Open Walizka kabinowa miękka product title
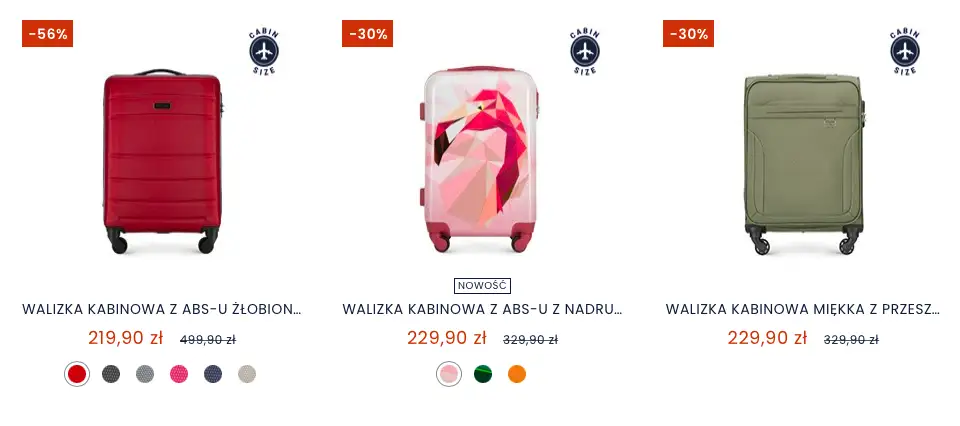The height and width of the screenshot is (426, 960). click(x=802, y=309)
